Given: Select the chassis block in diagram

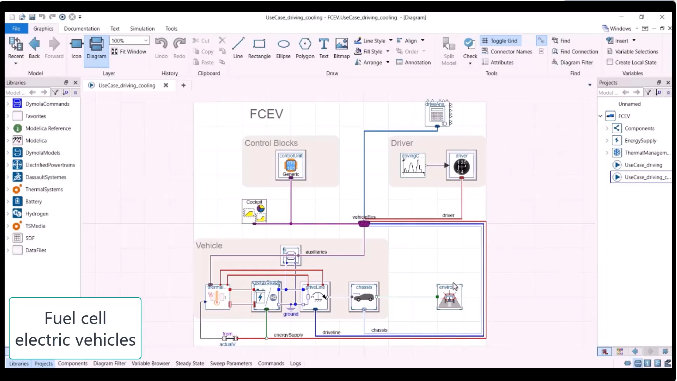Looking at the screenshot, I should click(x=364, y=297).
